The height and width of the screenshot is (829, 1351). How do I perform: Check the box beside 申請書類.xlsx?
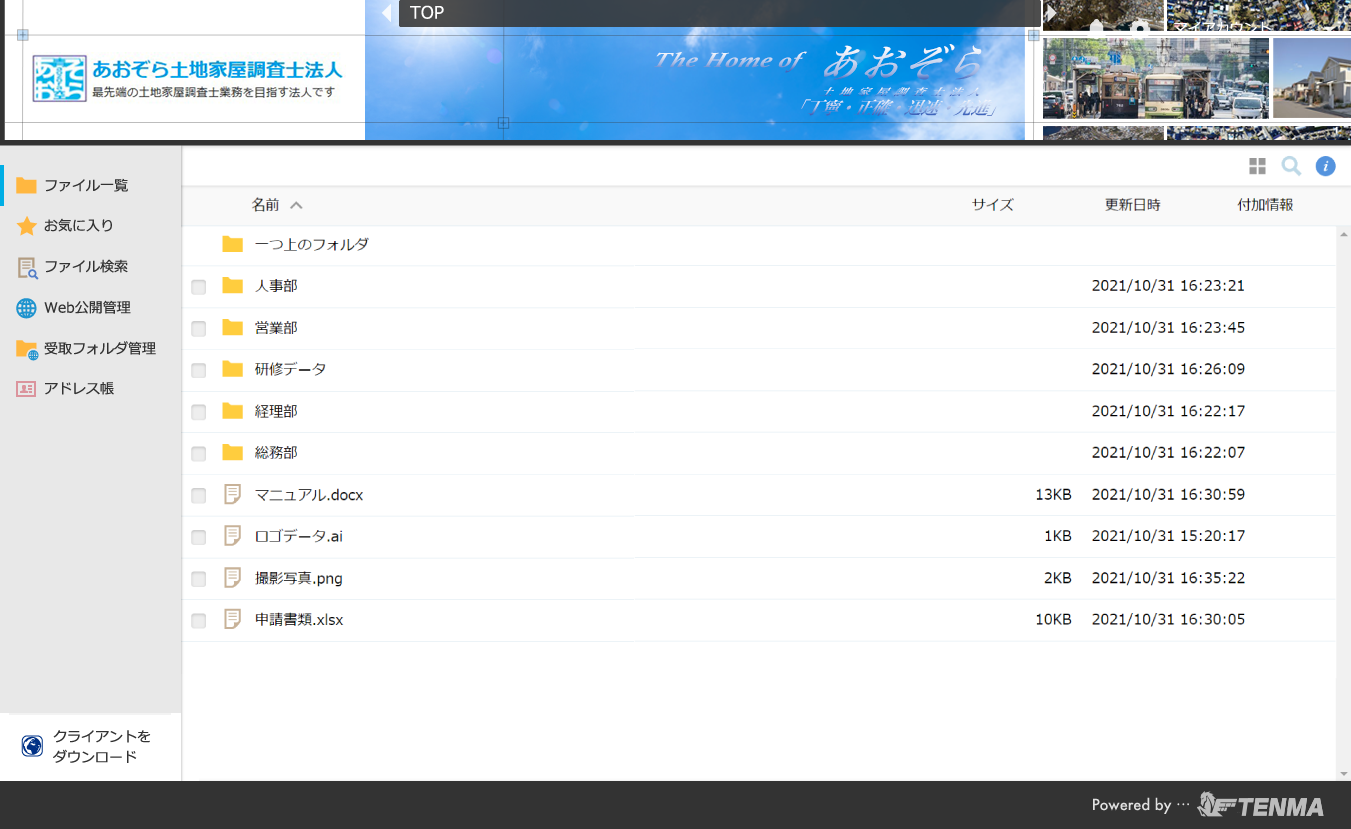point(199,621)
